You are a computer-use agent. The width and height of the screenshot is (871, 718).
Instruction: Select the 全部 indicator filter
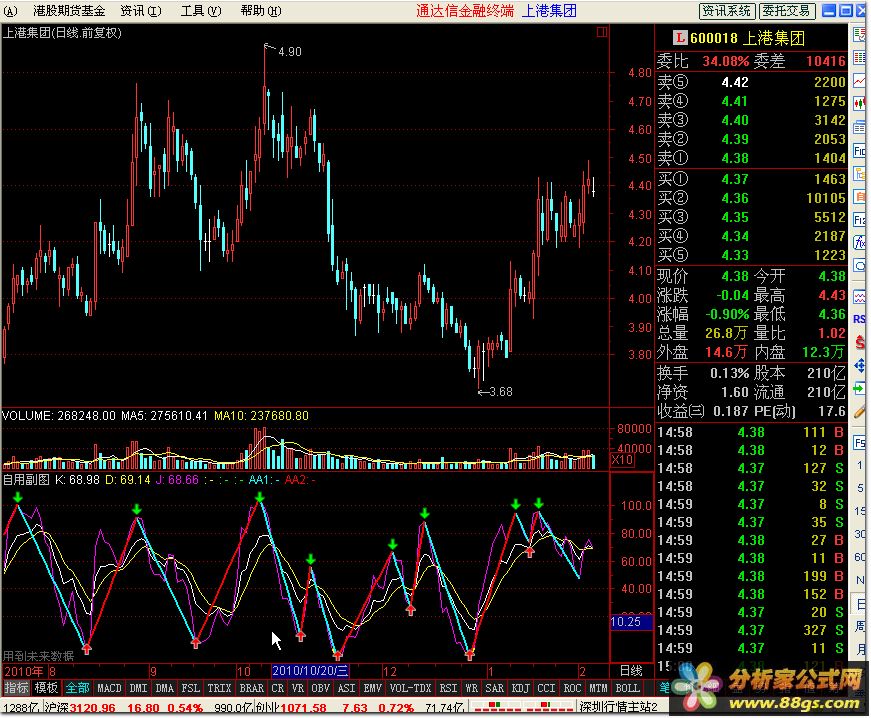point(77,688)
